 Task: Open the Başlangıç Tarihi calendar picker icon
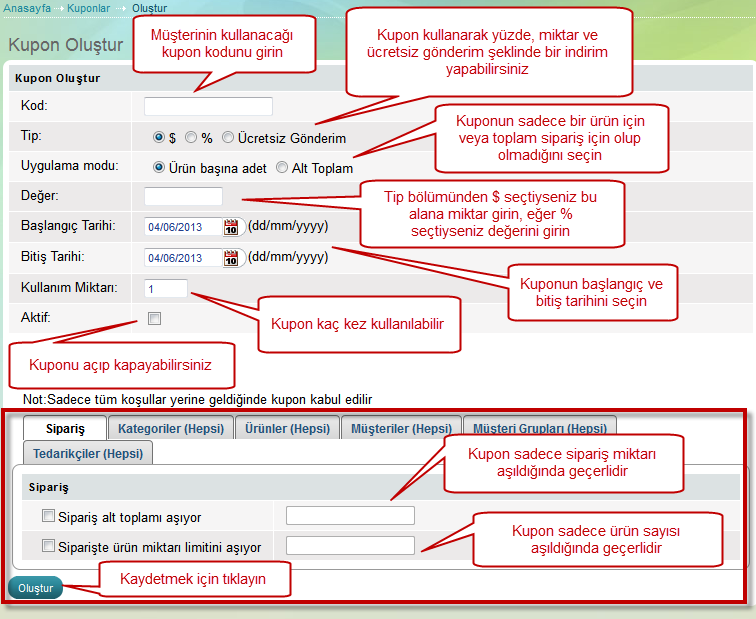point(232,227)
